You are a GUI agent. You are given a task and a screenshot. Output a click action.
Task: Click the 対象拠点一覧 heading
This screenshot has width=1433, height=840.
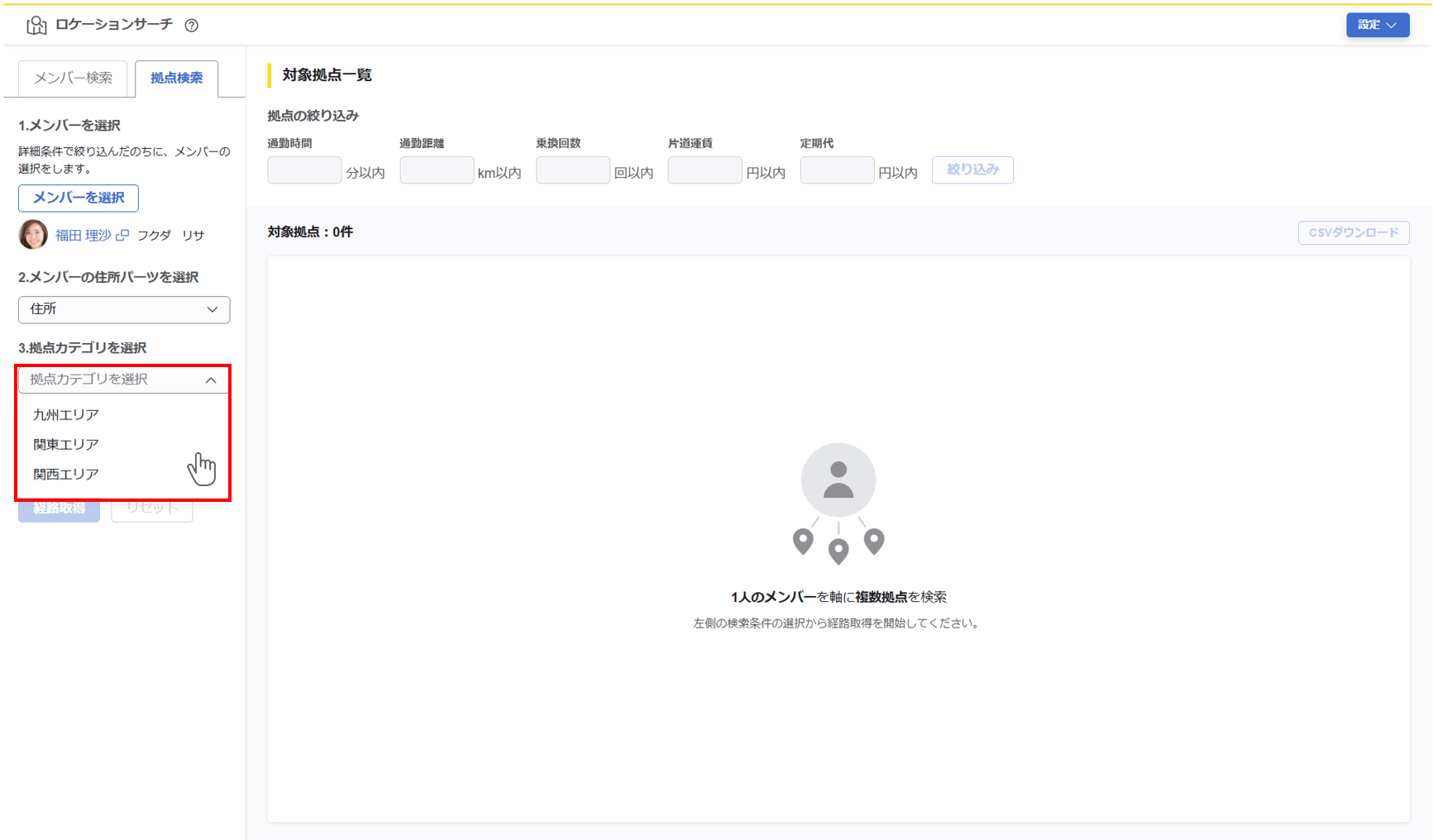[x=327, y=75]
